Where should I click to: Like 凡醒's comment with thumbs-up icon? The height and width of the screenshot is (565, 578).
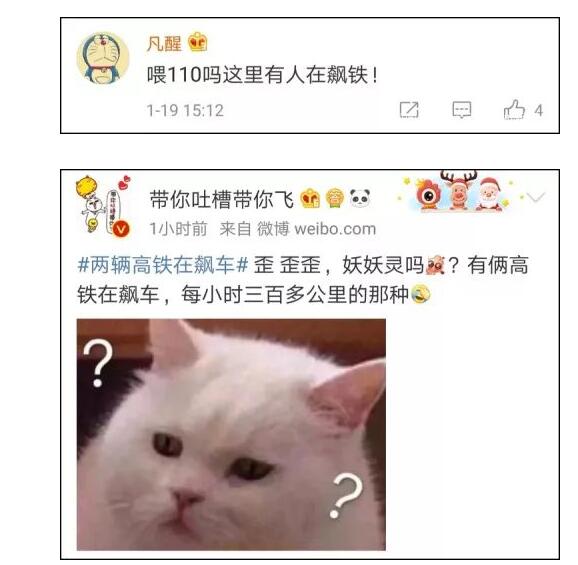[x=514, y=109]
